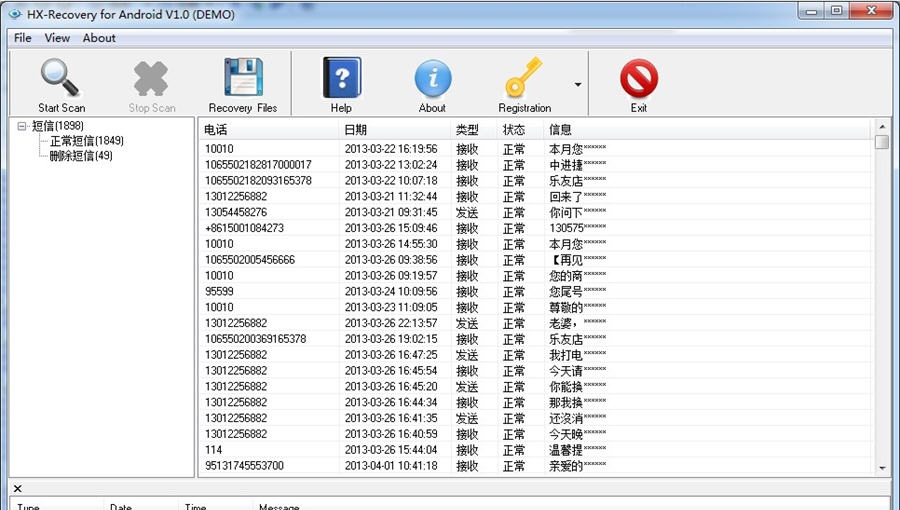This screenshot has height=510, width=900.
Task: Click message preview 本月您 of 16:19:56 row
Action: point(577,149)
